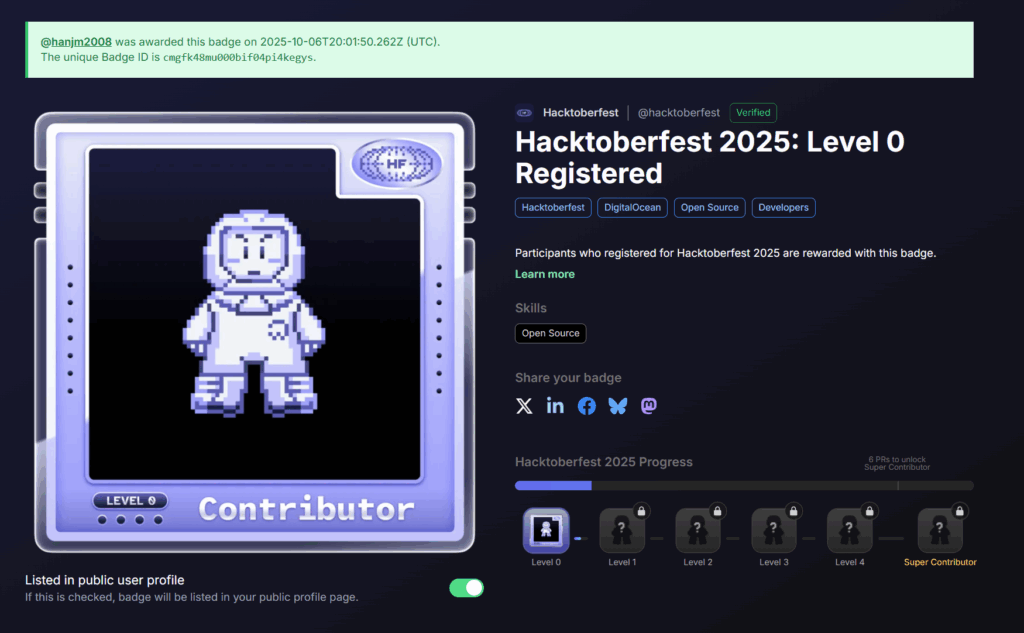Click the 'LEVEL 0' pill on badge card
Screen dimensions: 1024x633
click(130, 500)
